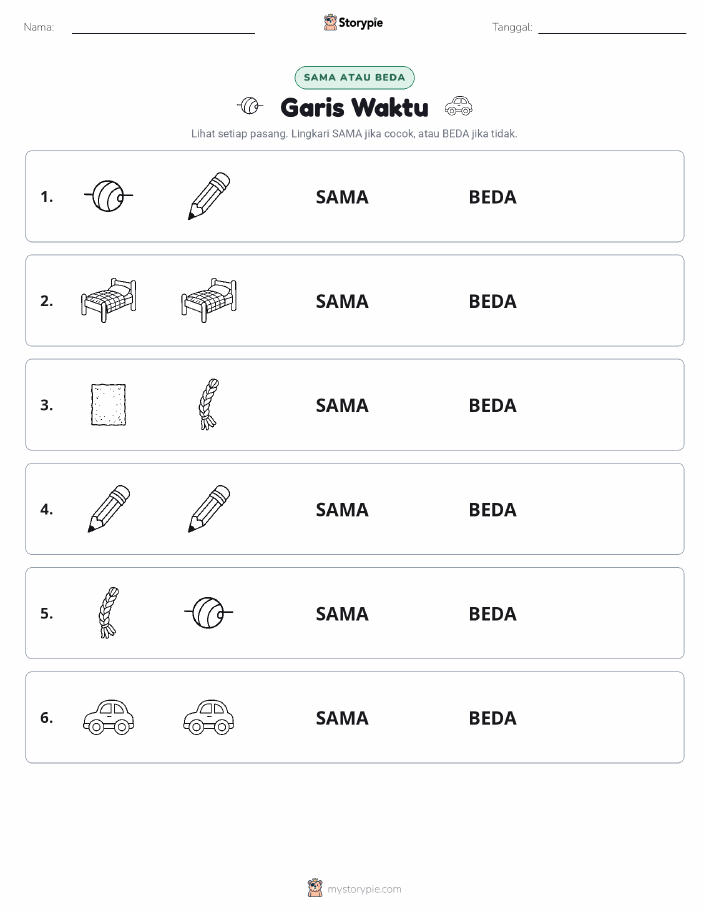Click the braided rope icon in row 3
The image size is (709, 917).
click(x=209, y=404)
